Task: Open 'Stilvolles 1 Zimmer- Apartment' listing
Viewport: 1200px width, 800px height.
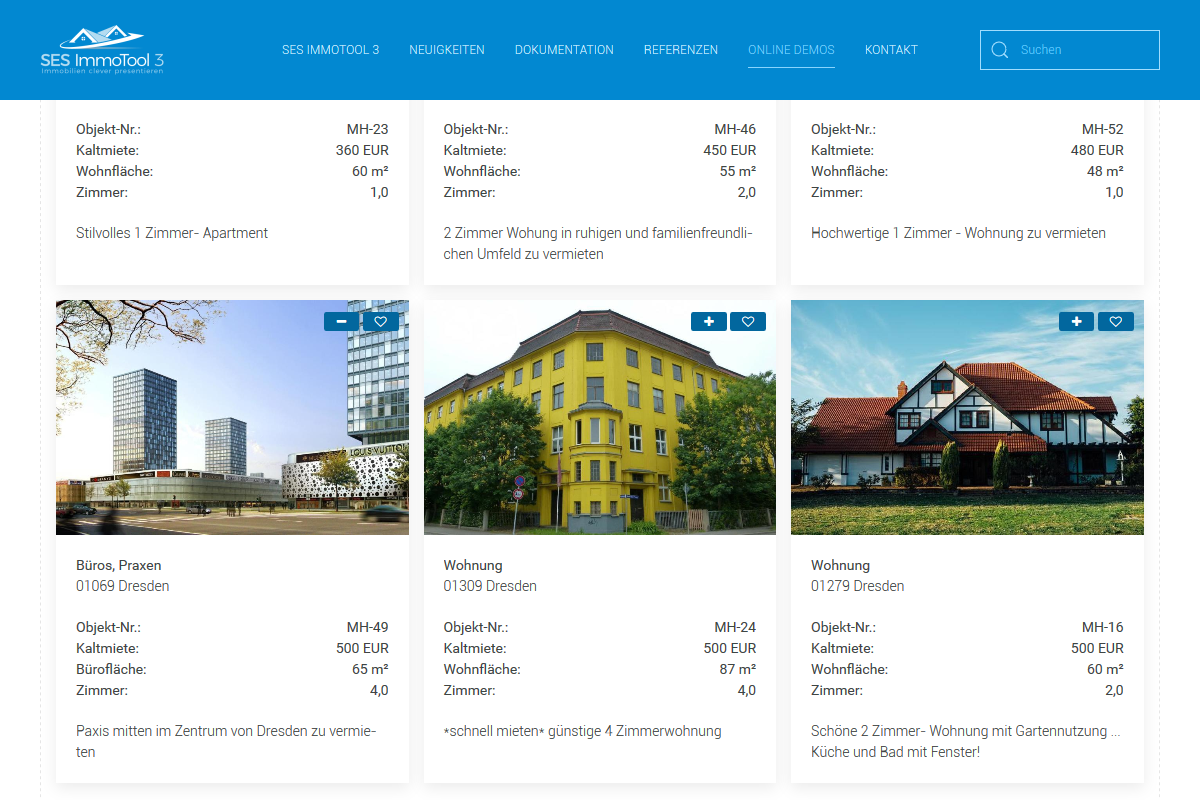Action: (172, 233)
